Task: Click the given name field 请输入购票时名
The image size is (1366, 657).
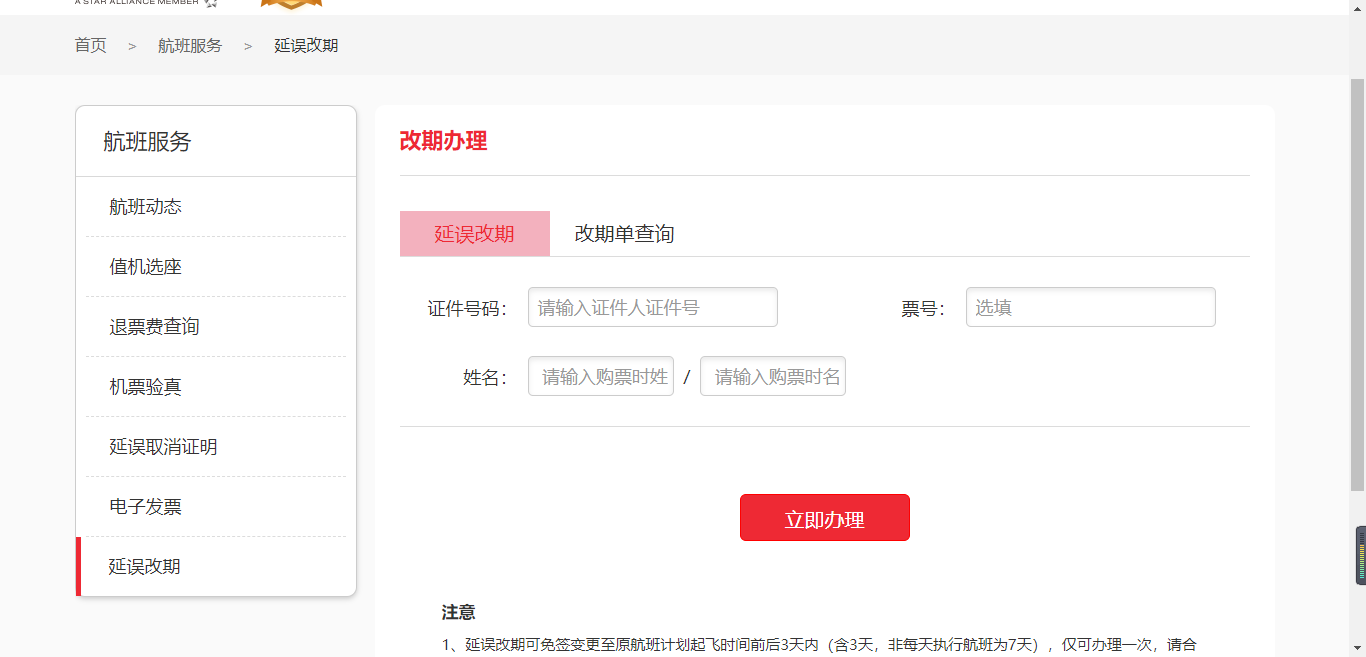Action: pyautogui.click(x=772, y=376)
